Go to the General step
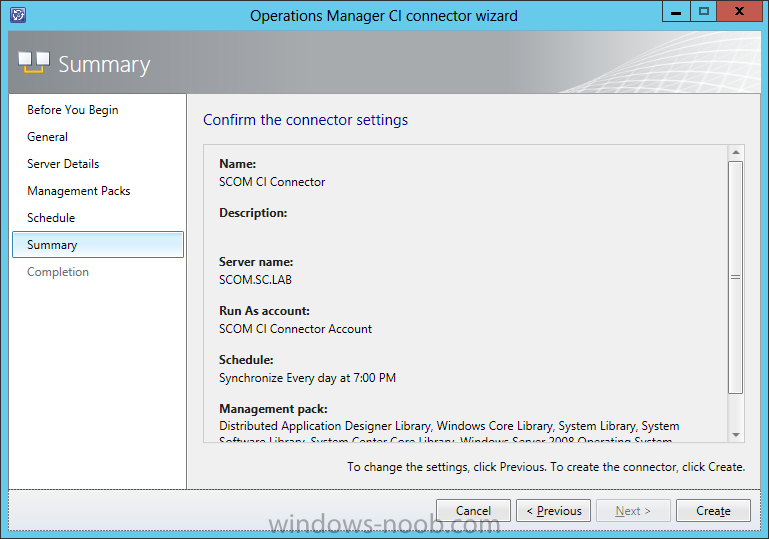769x539 pixels. click(x=48, y=137)
